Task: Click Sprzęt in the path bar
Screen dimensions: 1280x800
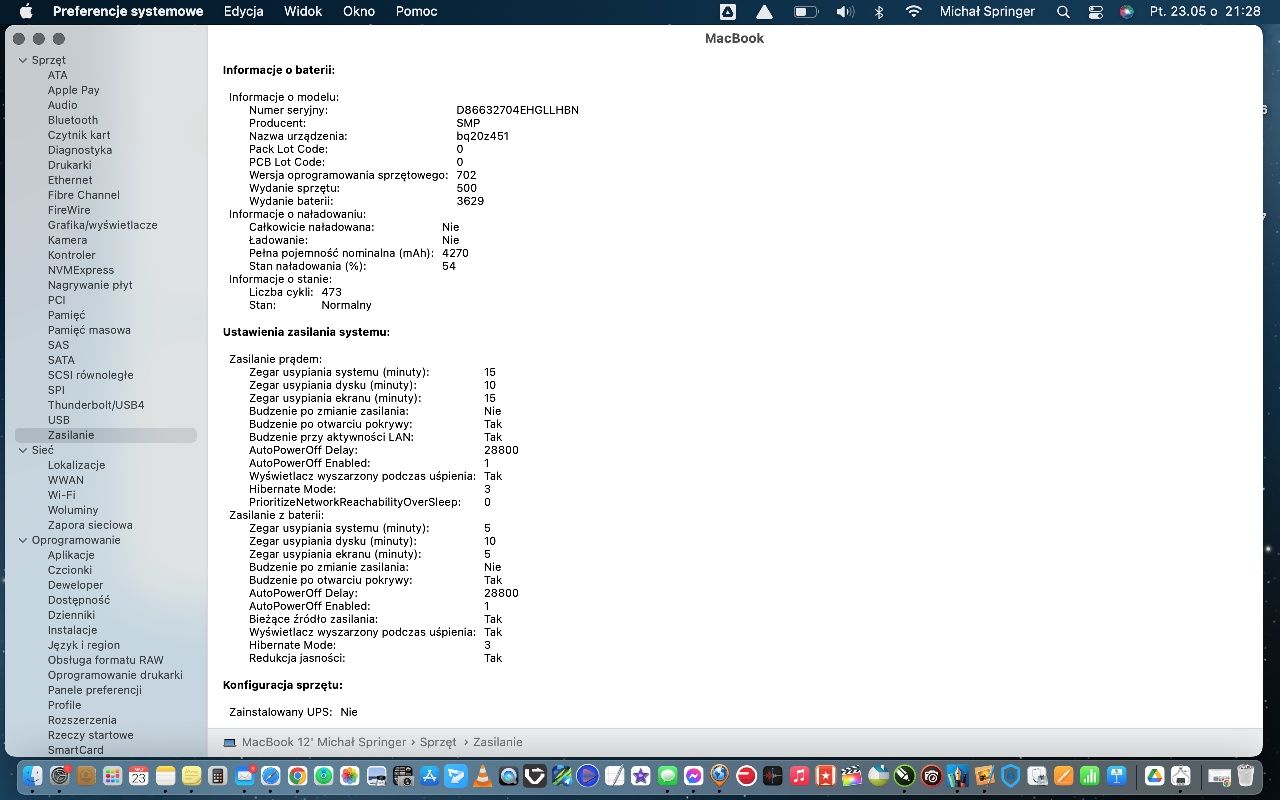Action: (438, 742)
